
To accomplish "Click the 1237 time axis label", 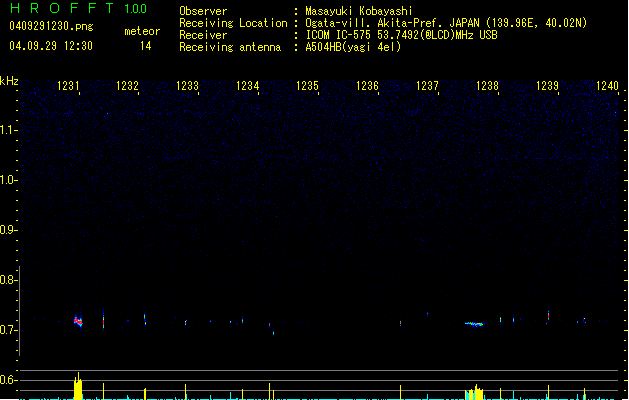I will 427,86.
